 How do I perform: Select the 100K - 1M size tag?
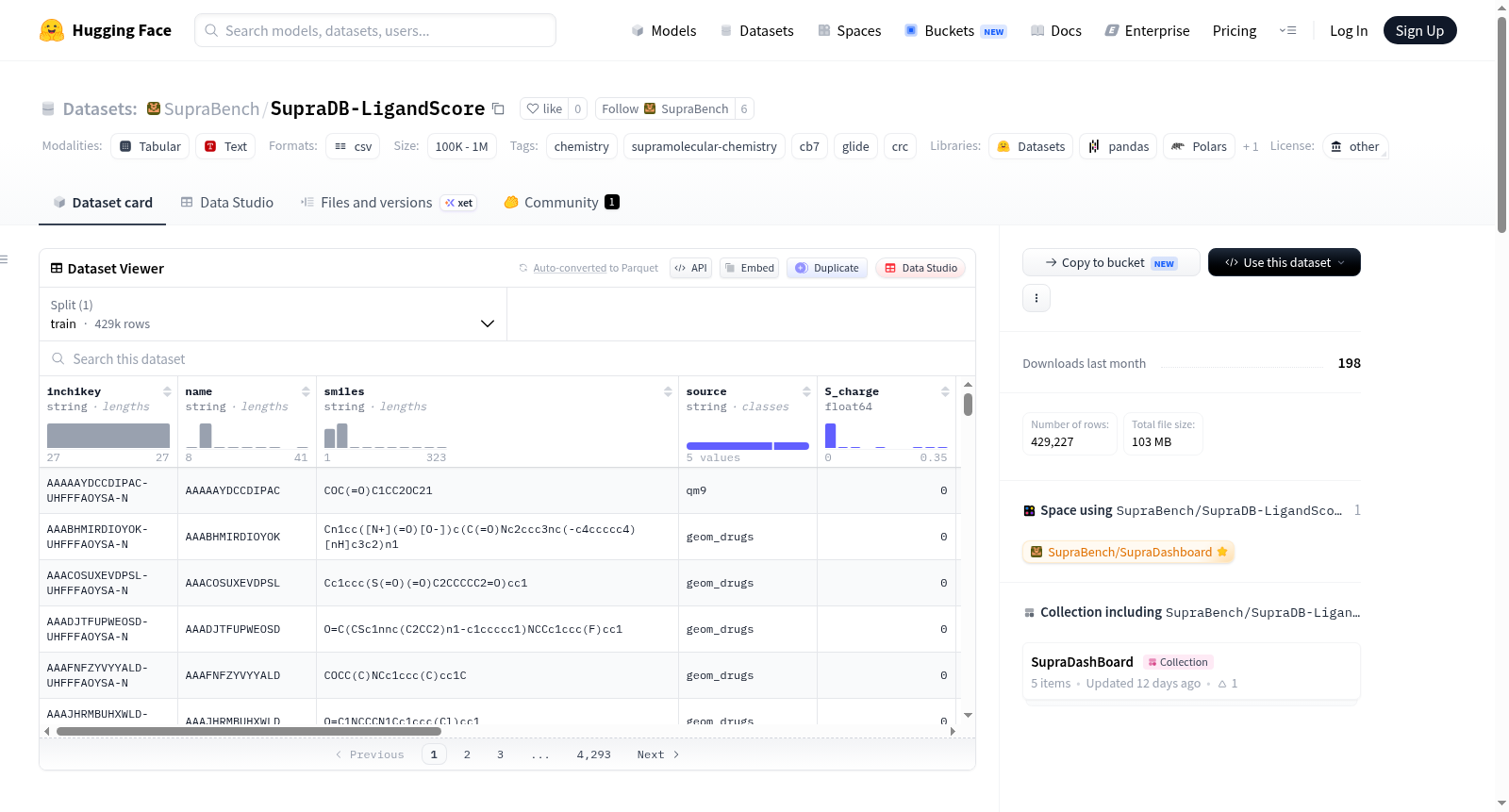461,146
